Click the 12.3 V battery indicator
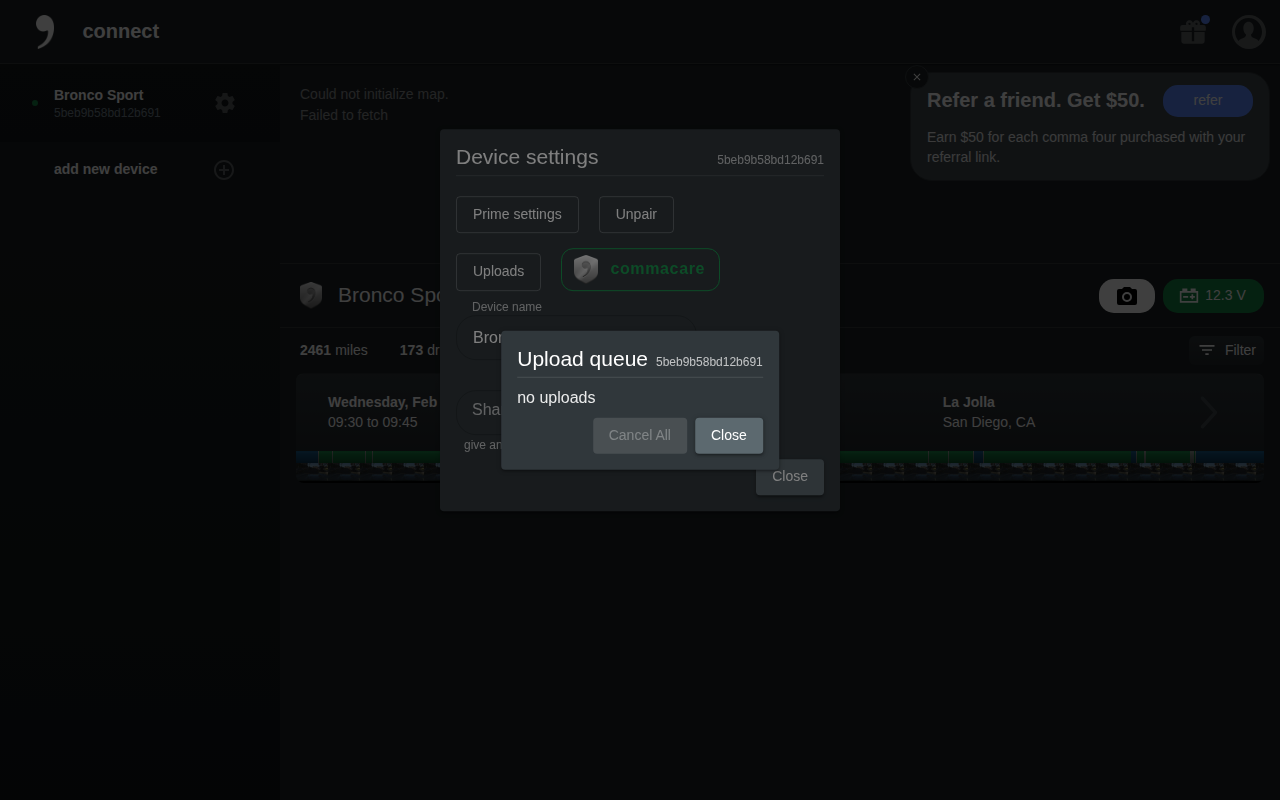Screen dimensions: 1280x800 click(x=1213, y=296)
